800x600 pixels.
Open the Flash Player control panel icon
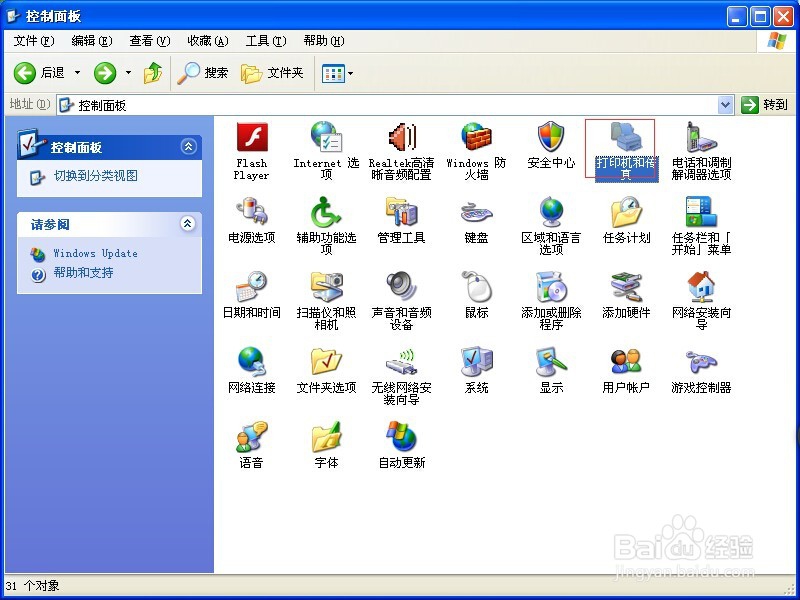click(252, 138)
